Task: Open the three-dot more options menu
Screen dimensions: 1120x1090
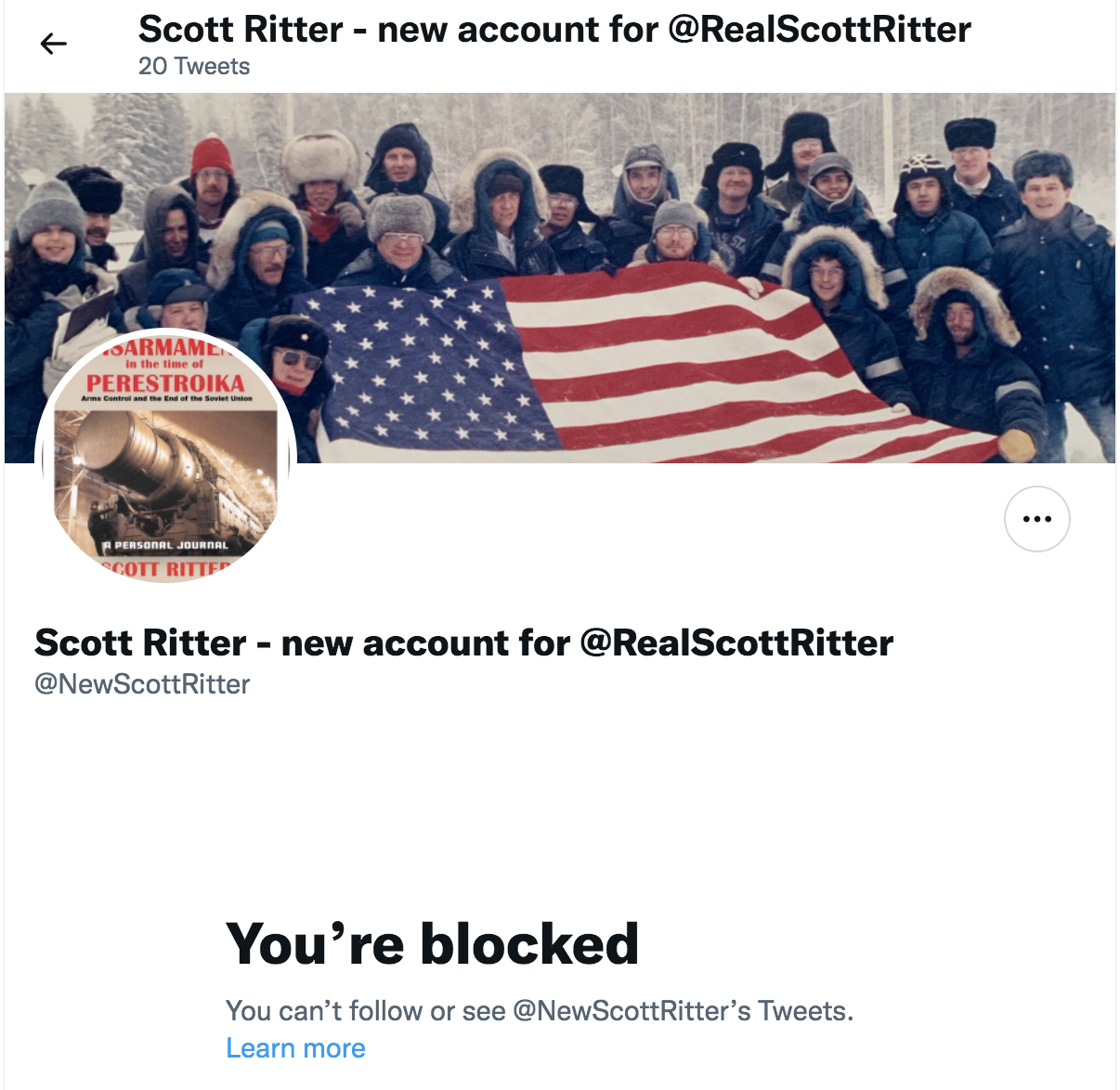Action: [1036, 519]
